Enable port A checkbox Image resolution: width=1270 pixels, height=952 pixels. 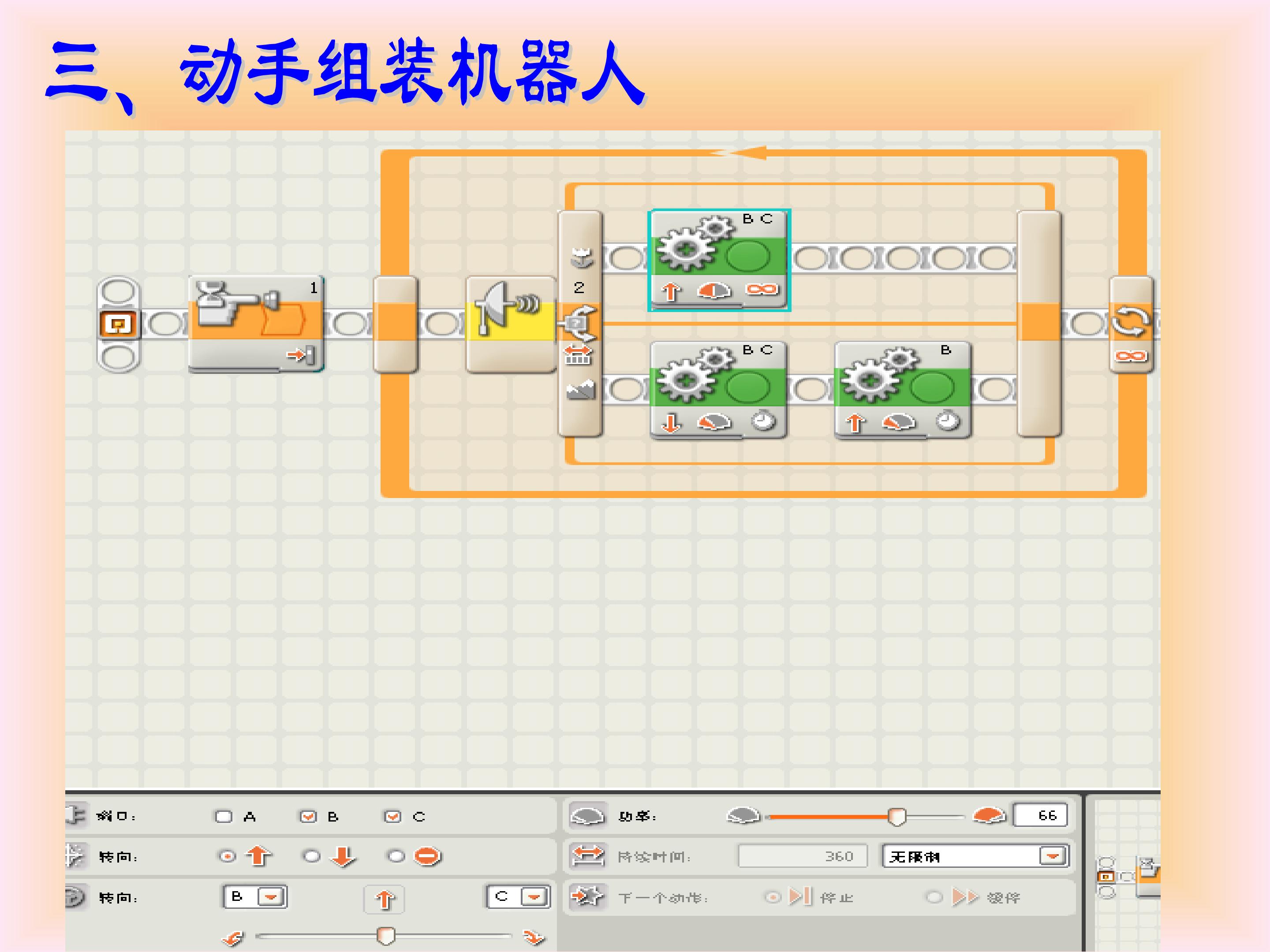(x=223, y=817)
